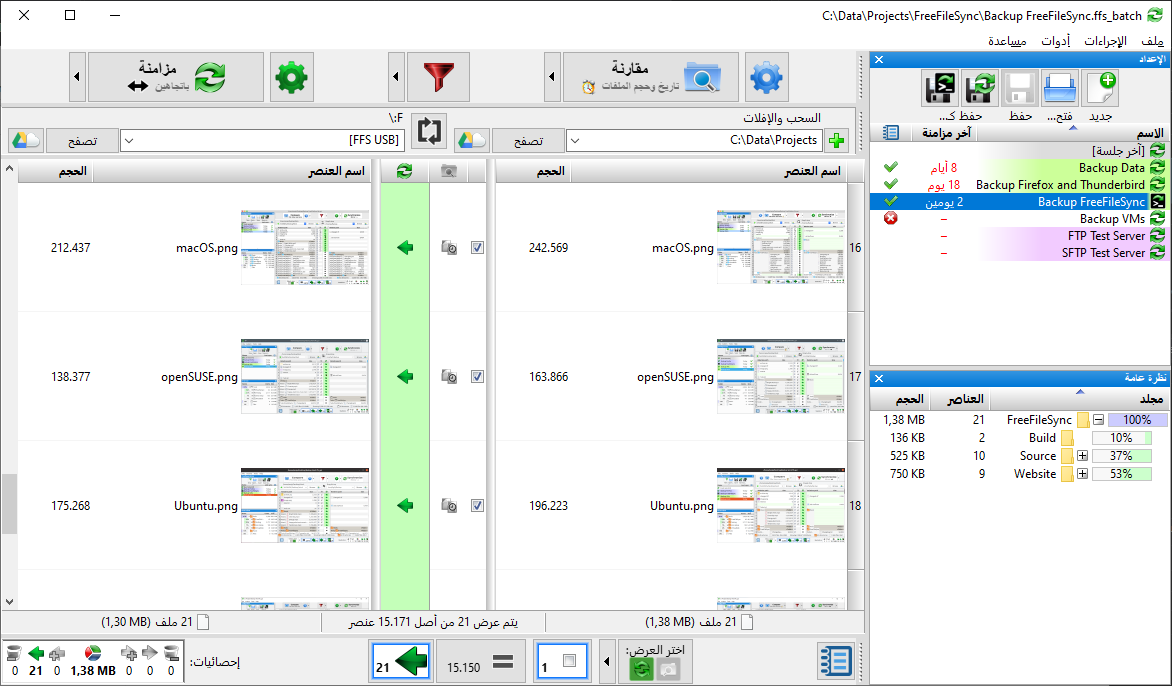1172x686 pixels.
Task: Click the category icon in Ubuntu.png row
Action: [x=449, y=506]
